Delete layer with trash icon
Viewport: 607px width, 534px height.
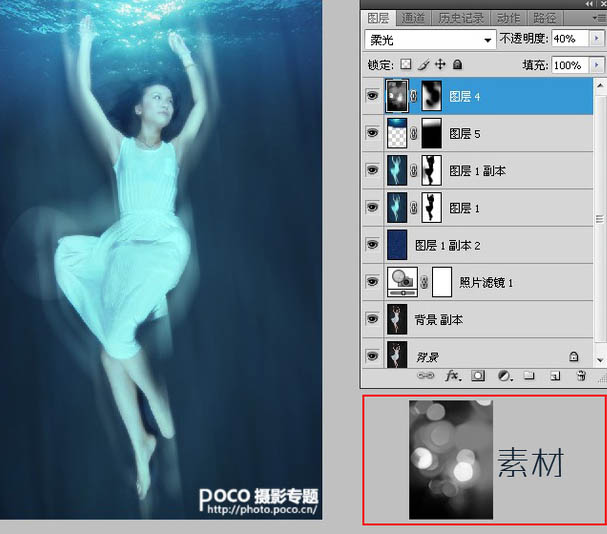581,375
